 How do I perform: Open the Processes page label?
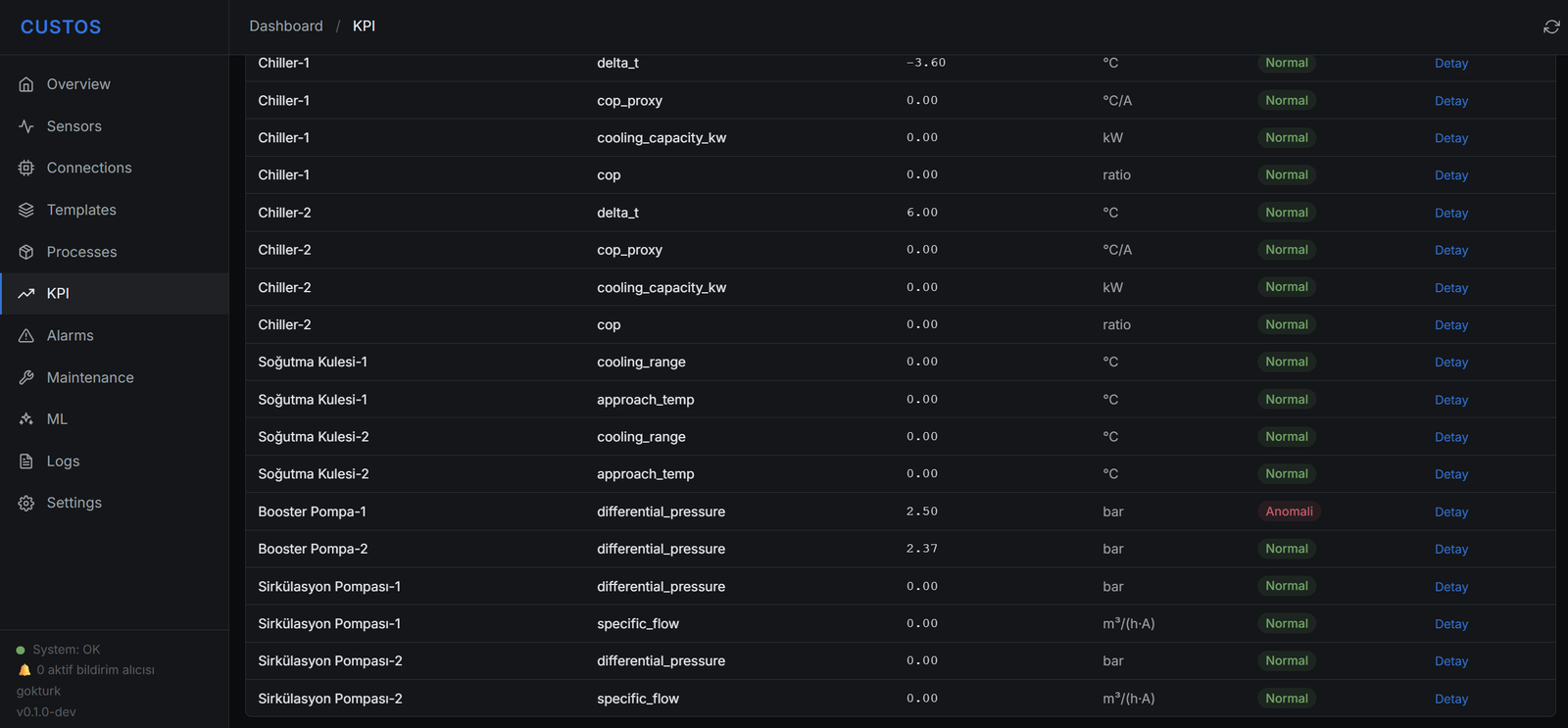point(81,252)
